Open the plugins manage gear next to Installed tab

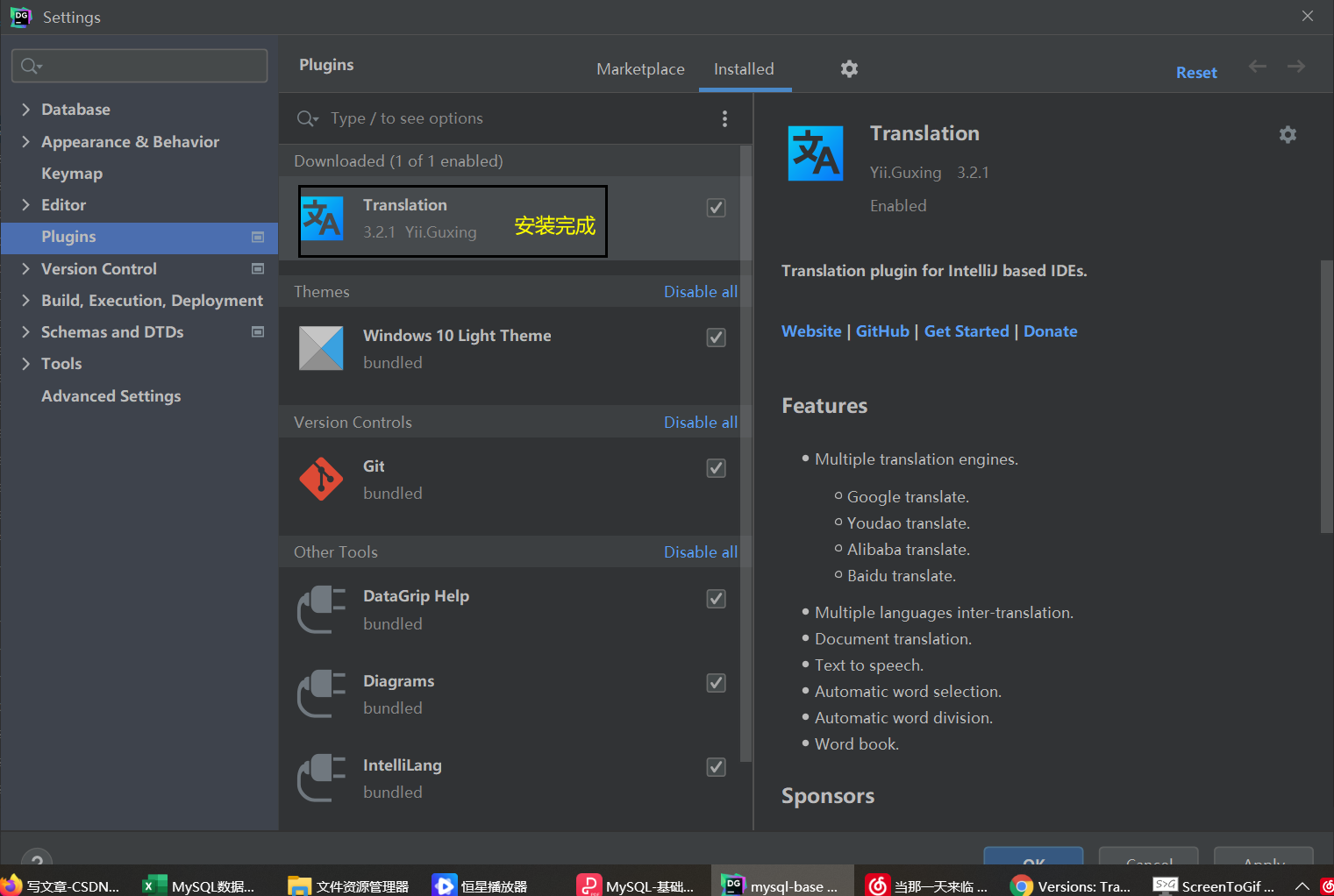(x=848, y=68)
